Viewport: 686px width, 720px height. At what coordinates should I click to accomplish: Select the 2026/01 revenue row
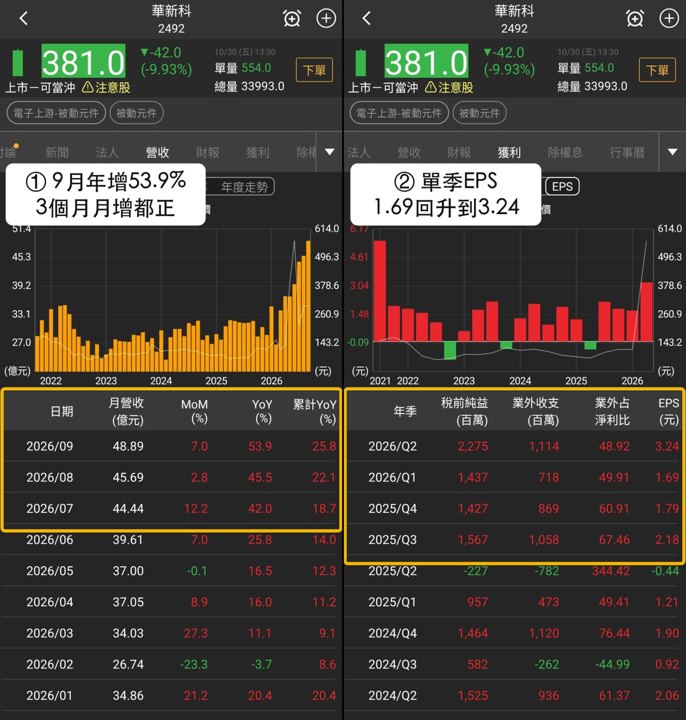click(x=171, y=696)
